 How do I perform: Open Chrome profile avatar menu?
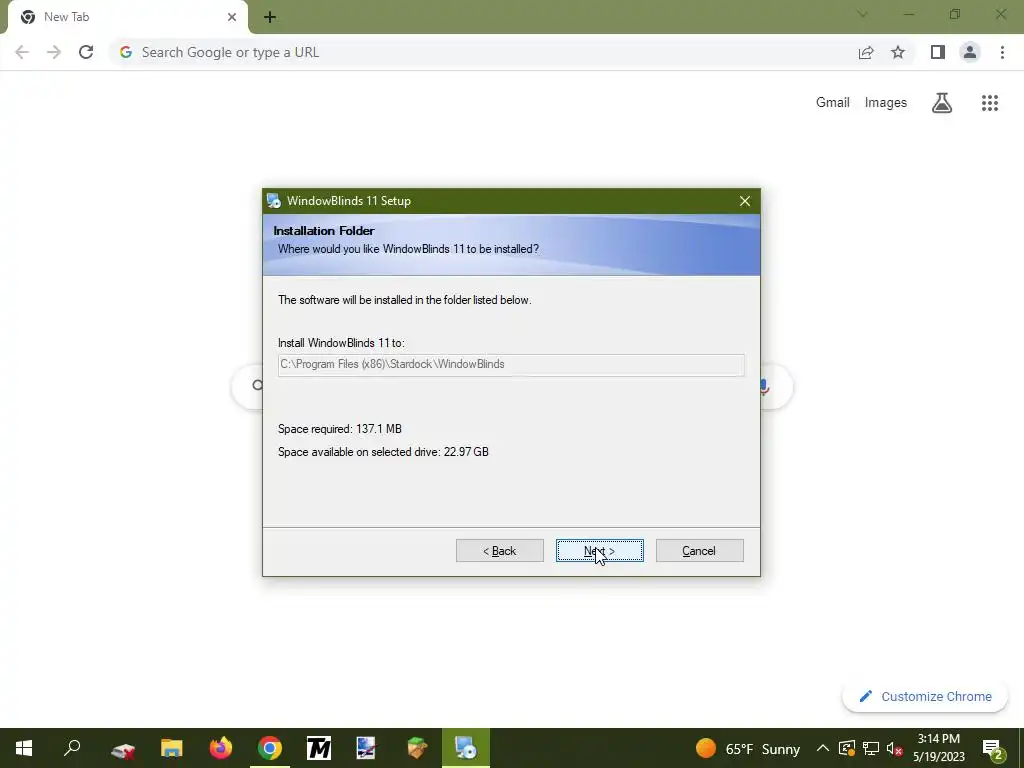click(x=970, y=52)
